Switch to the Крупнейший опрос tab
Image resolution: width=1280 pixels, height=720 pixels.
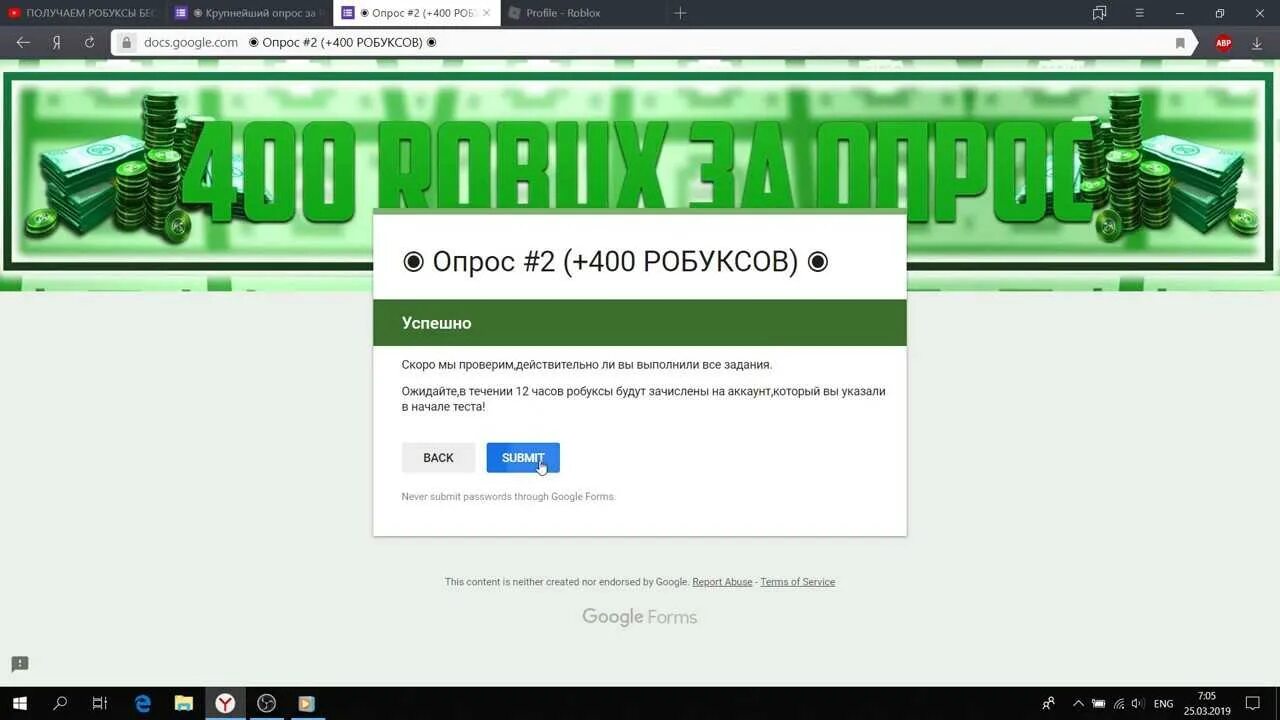(x=247, y=13)
